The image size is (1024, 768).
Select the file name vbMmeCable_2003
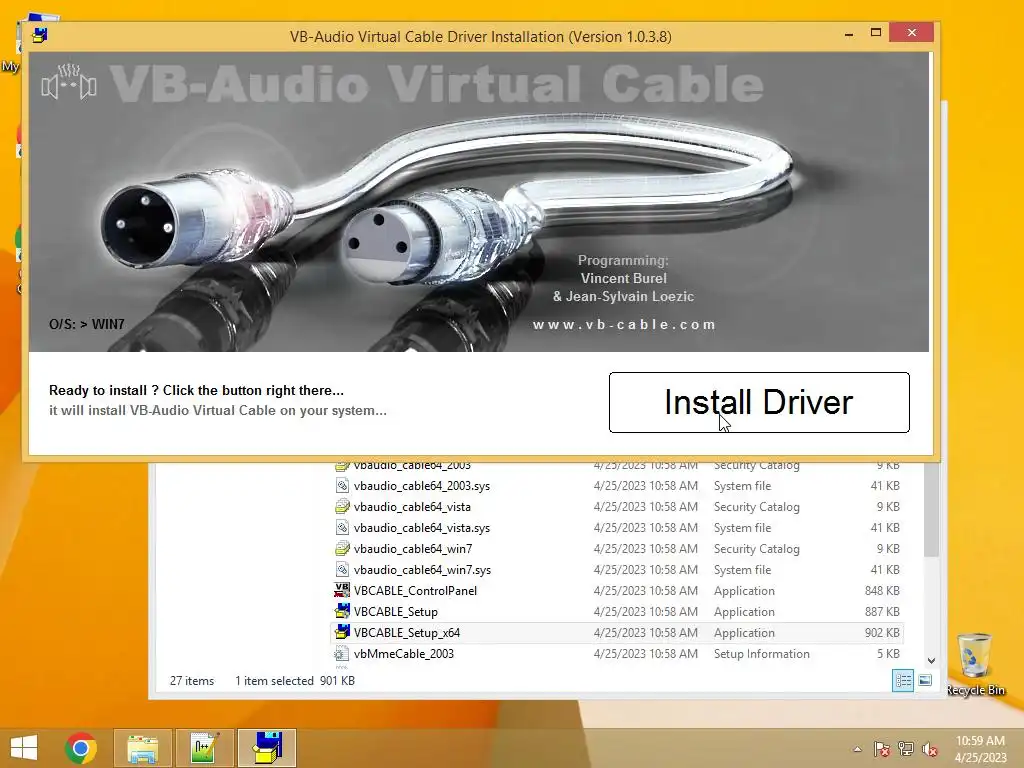point(404,654)
